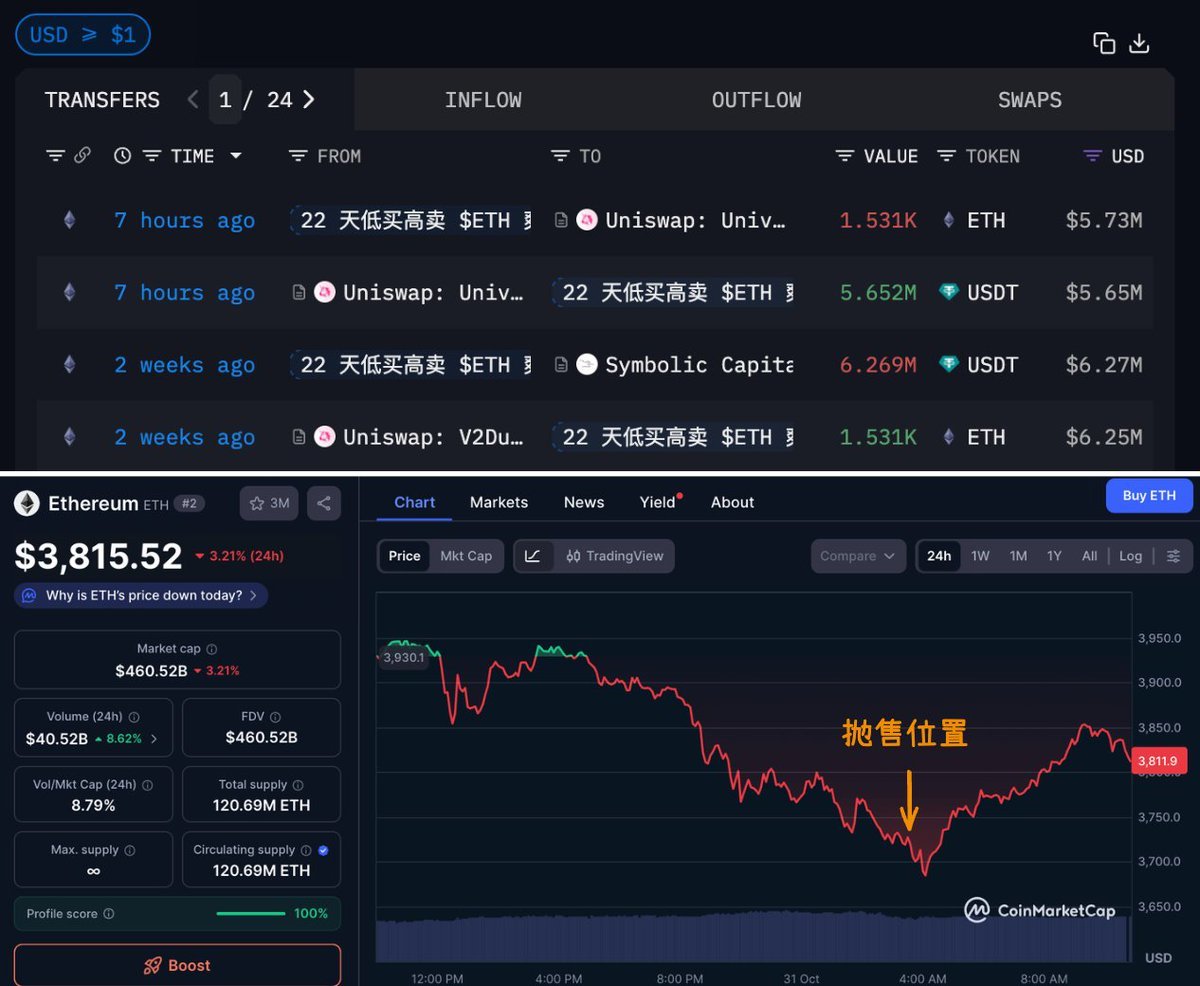
Task: Switch chart to Mkt Cap
Action: [x=466, y=556]
